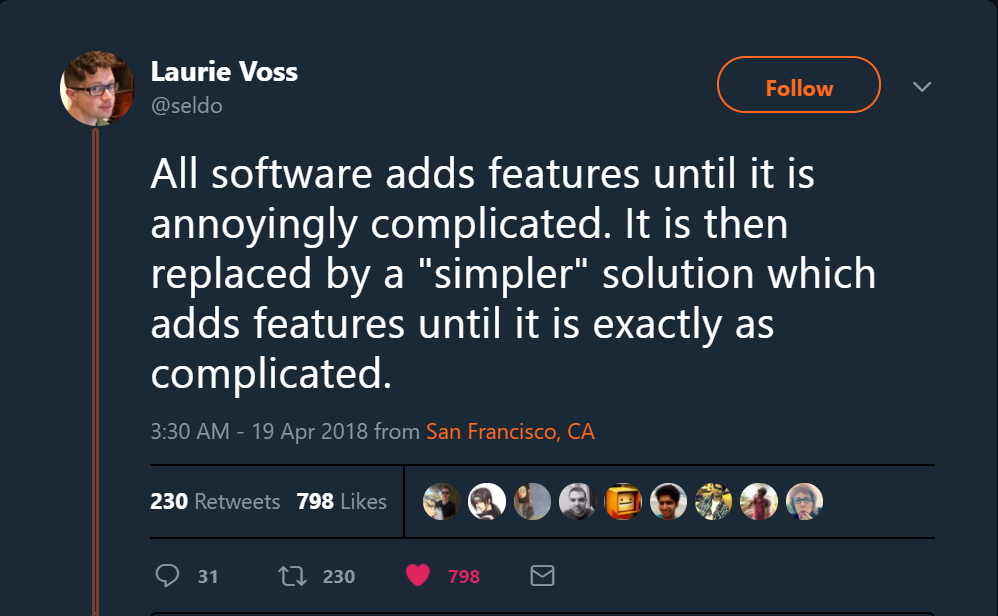
Task: Send tweet via the envelope icon
Action: [x=541, y=575]
